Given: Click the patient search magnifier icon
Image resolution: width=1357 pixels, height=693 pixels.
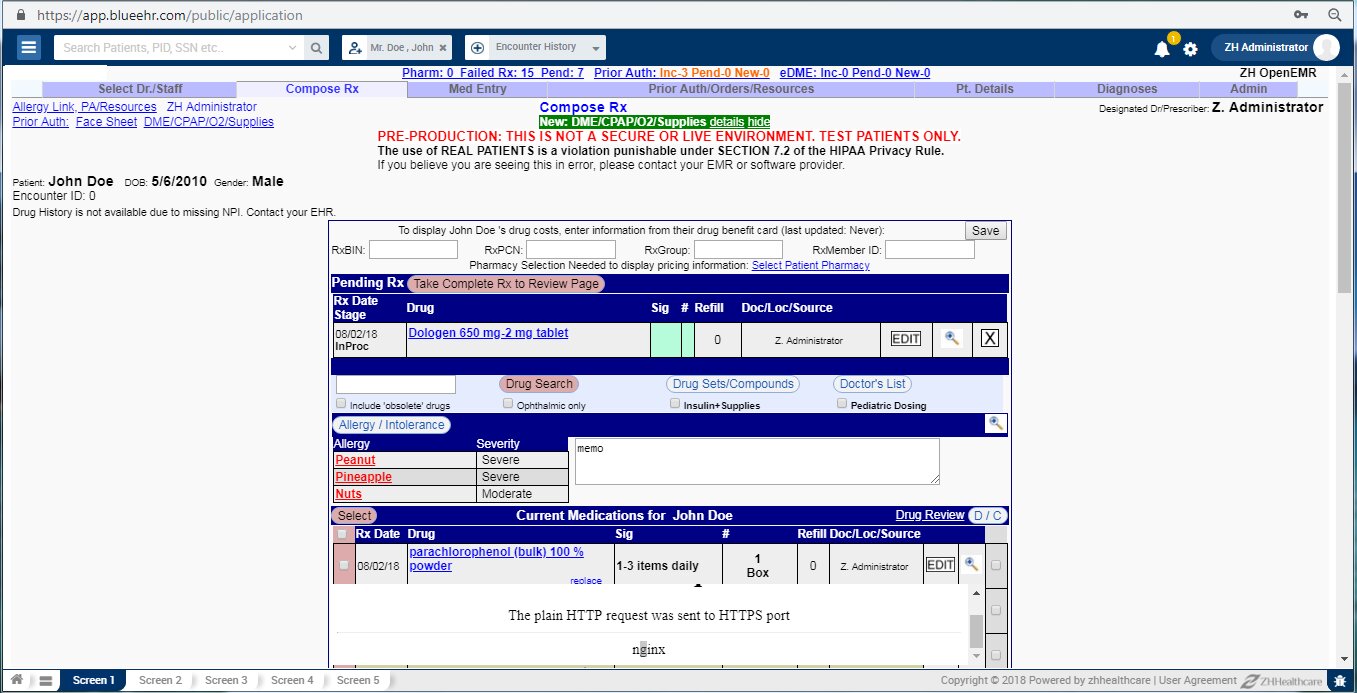Looking at the screenshot, I should (315, 47).
